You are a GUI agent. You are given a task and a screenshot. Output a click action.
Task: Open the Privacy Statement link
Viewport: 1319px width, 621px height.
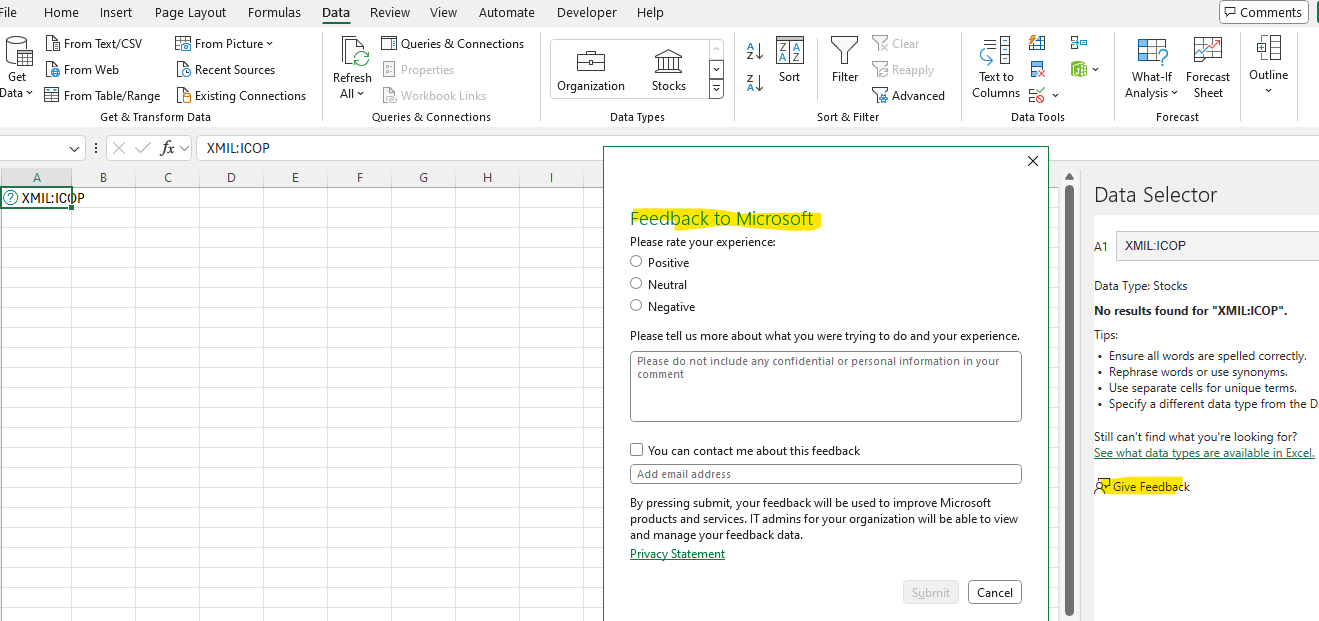click(x=677, y=554)
